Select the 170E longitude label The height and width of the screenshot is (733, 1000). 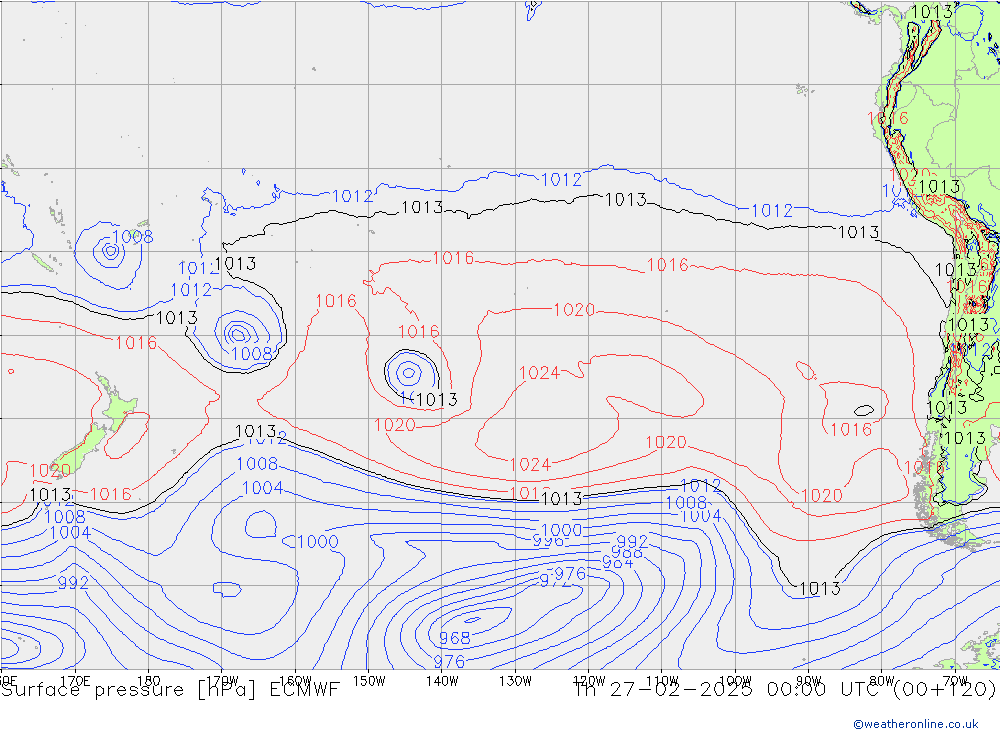[75, 681]
